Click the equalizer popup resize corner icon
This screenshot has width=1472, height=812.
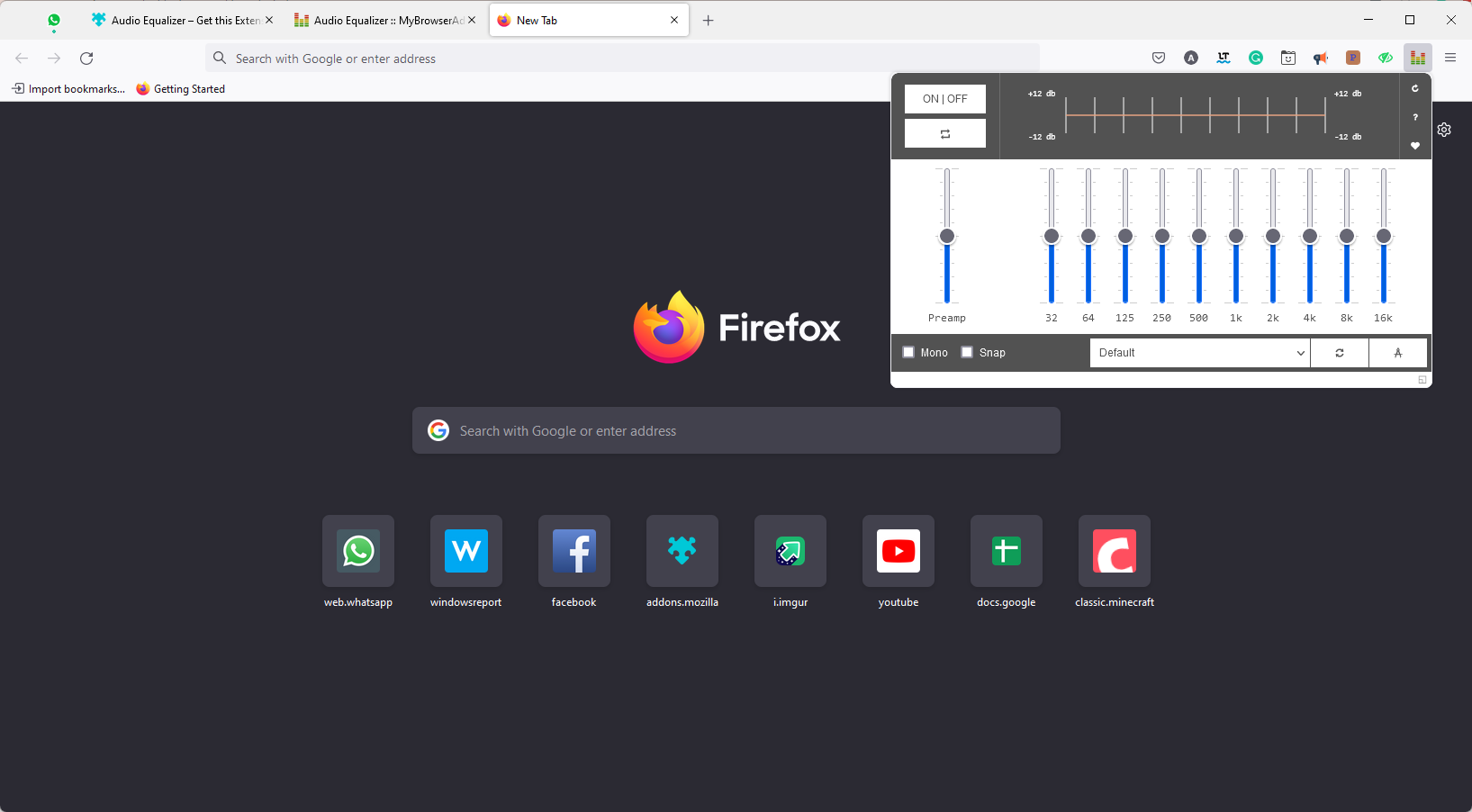(1422, 380)
